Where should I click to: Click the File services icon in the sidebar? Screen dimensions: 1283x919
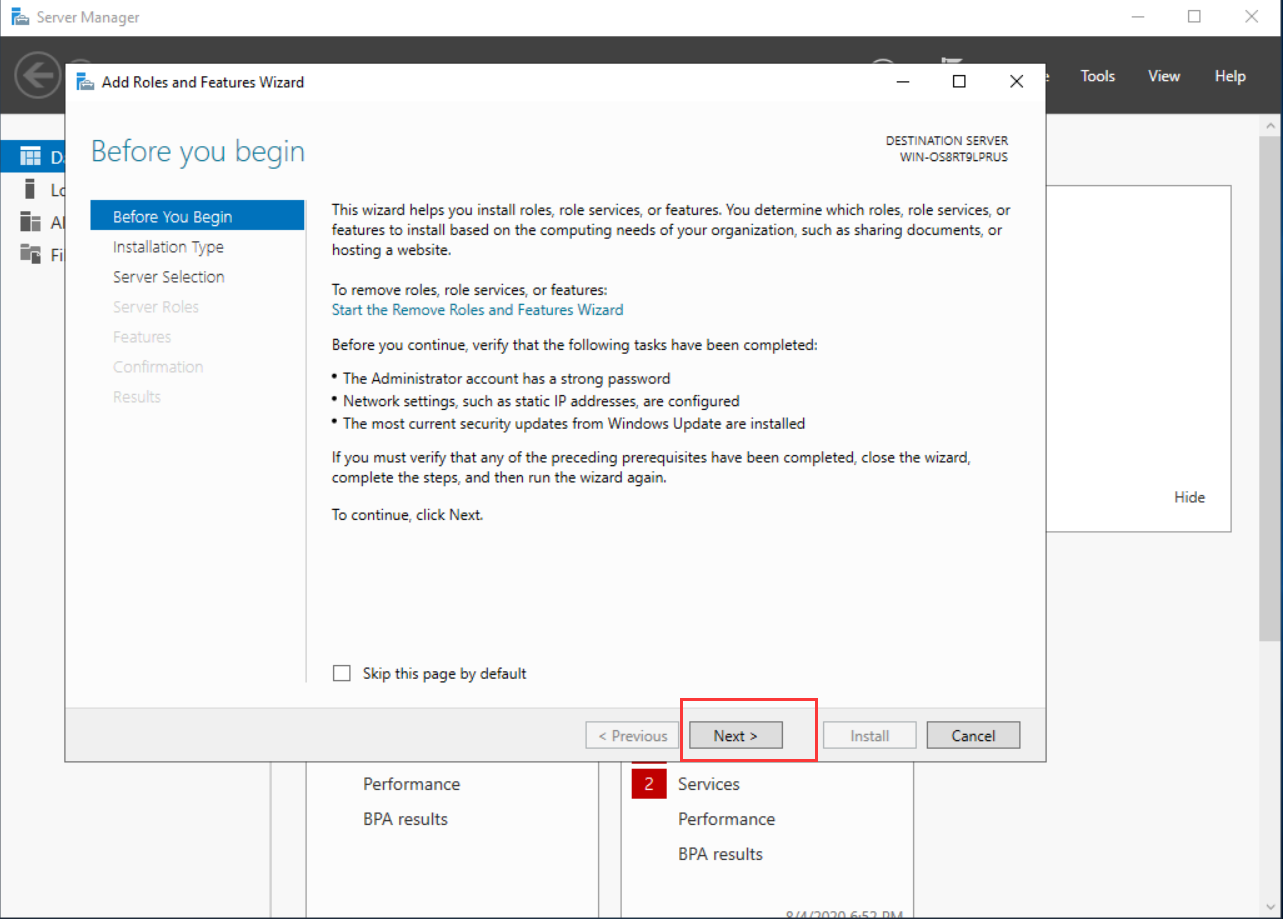pyautogui.click(x=31, y=255)
